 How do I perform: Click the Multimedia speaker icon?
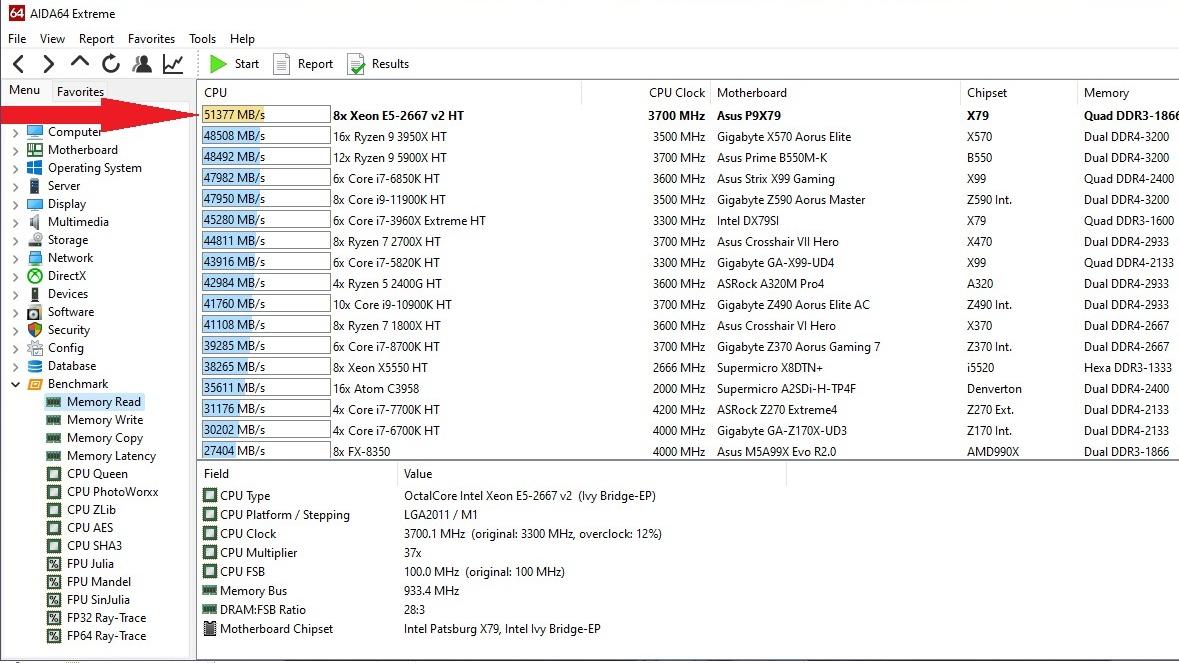point(35,222)
